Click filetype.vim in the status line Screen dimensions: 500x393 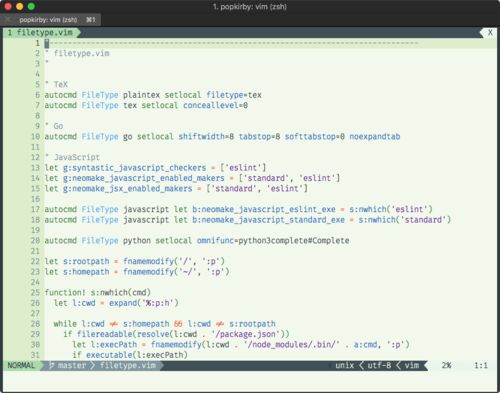coord(128,365)
